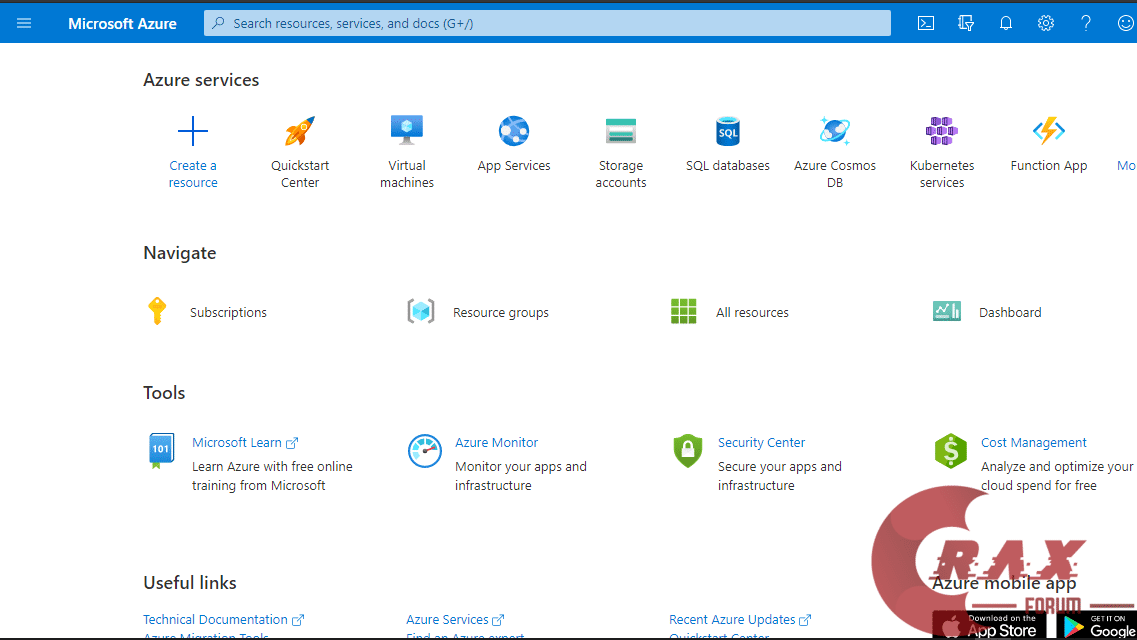Click the Subscriptions navigate label
The image size is (1137, 640).
point(228,312)
